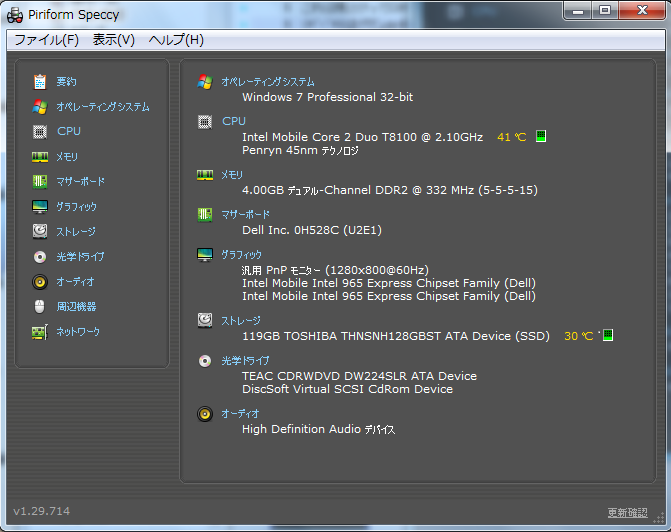This screenshot has height=532, width=671.
Task: Open the ストレージ heading in summary panel
Action: (241, 321)
